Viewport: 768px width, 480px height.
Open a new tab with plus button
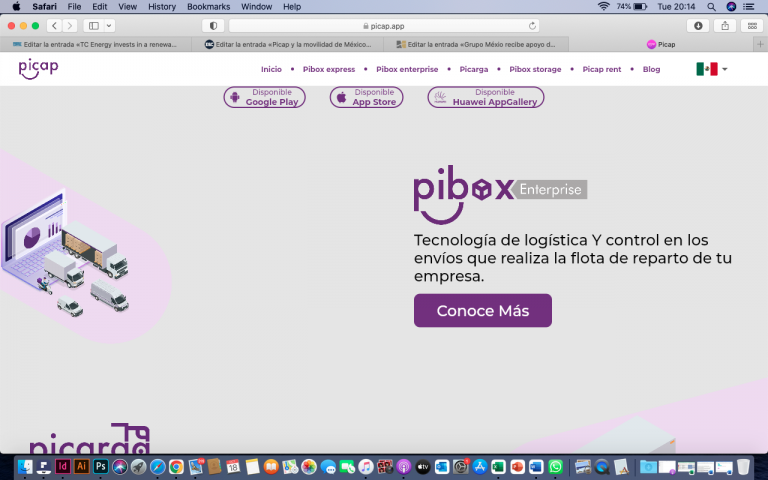(x=760, y=44)
